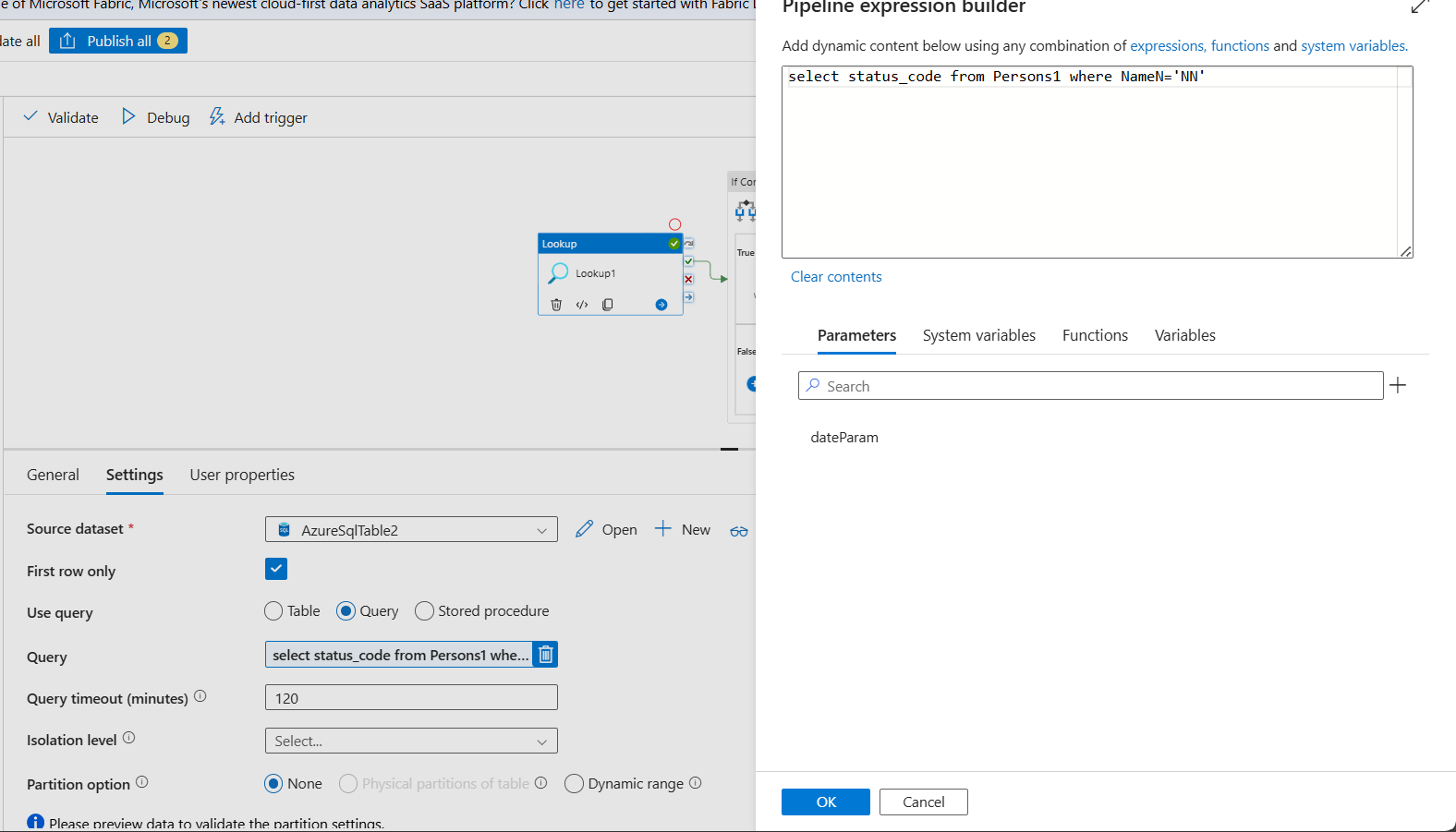Click the Validate checkmark button

61,117
